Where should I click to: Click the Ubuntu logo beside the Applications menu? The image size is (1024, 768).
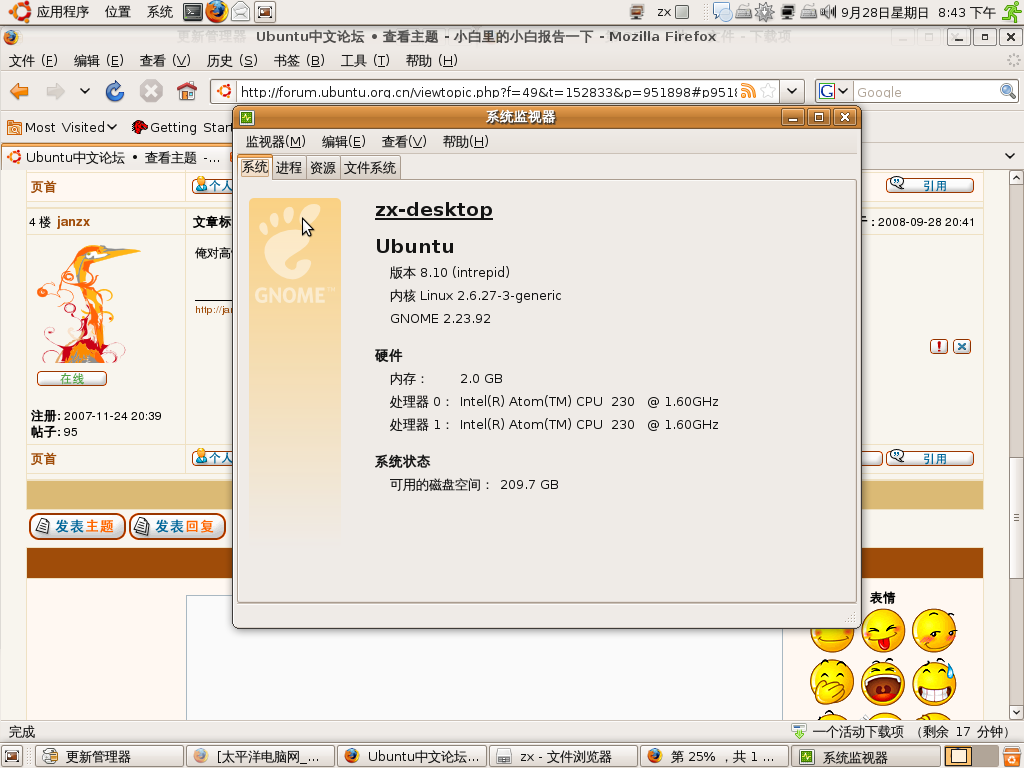(20, 12)
